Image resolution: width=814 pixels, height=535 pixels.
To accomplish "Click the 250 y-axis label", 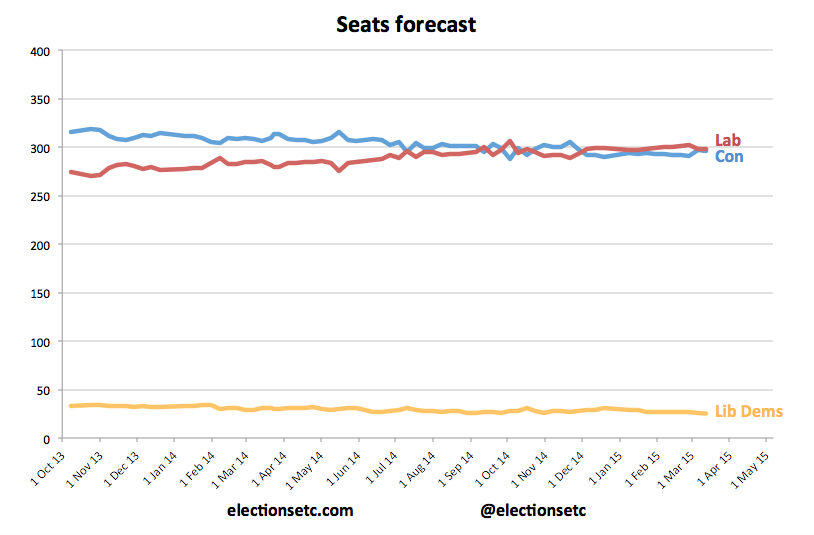I will pos(38,197).
